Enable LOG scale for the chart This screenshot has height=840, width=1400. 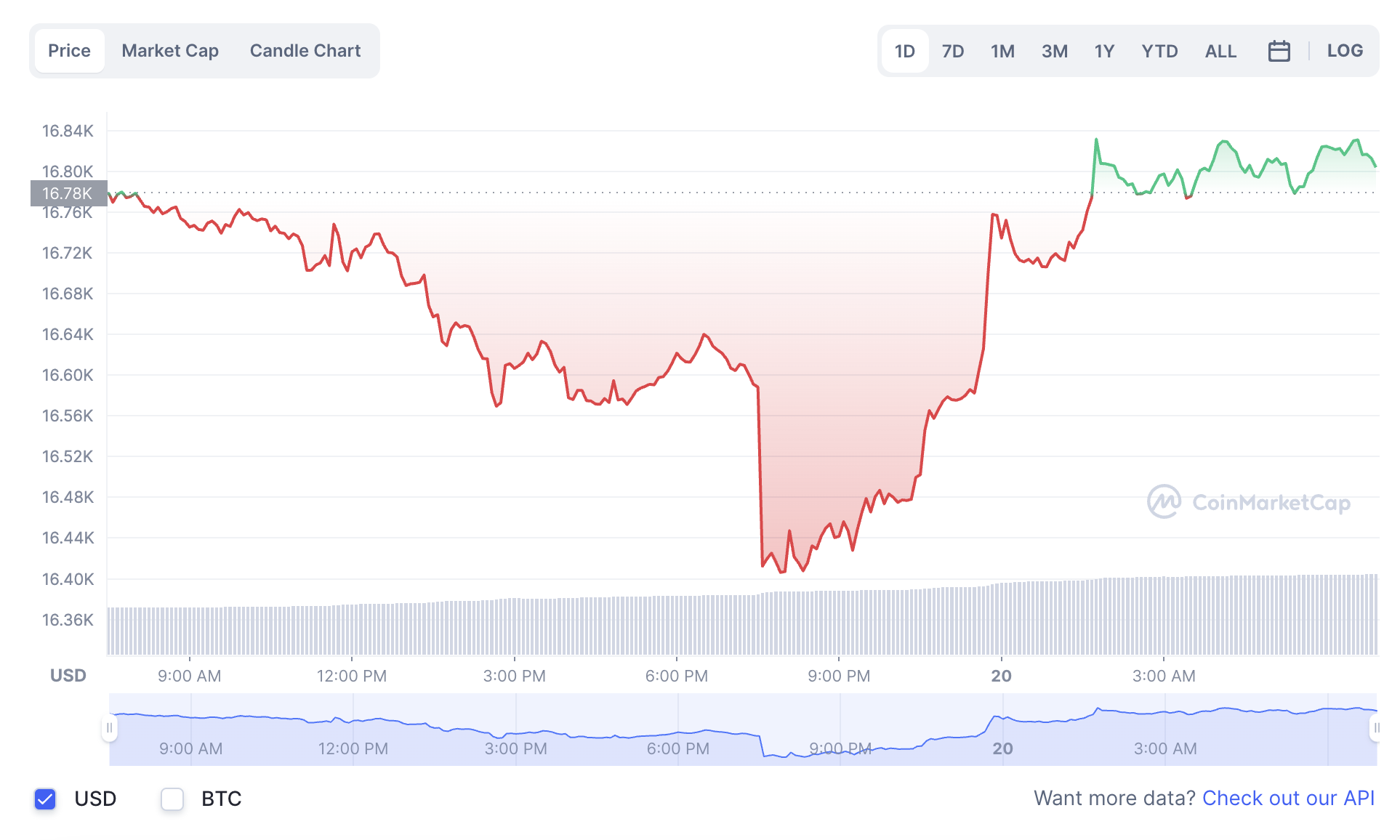point(1345,50)
